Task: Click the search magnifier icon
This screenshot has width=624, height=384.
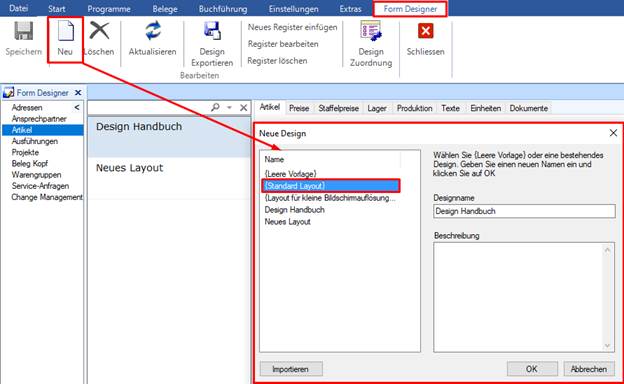Action: click(x=215, y=107)
